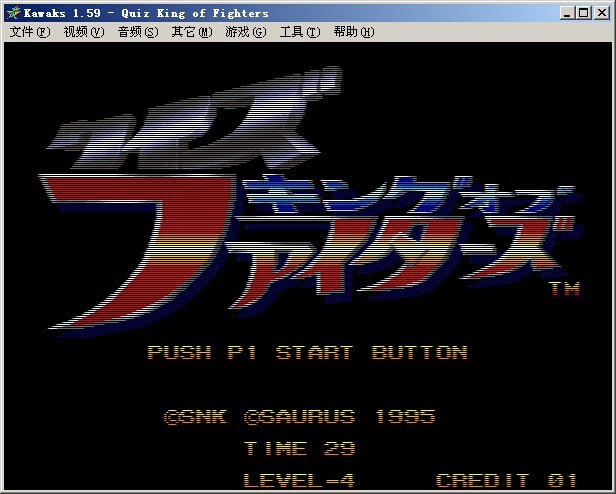616x494 pixels.
Task: Open the 文件(F) file menu
Action: point(30,32)
